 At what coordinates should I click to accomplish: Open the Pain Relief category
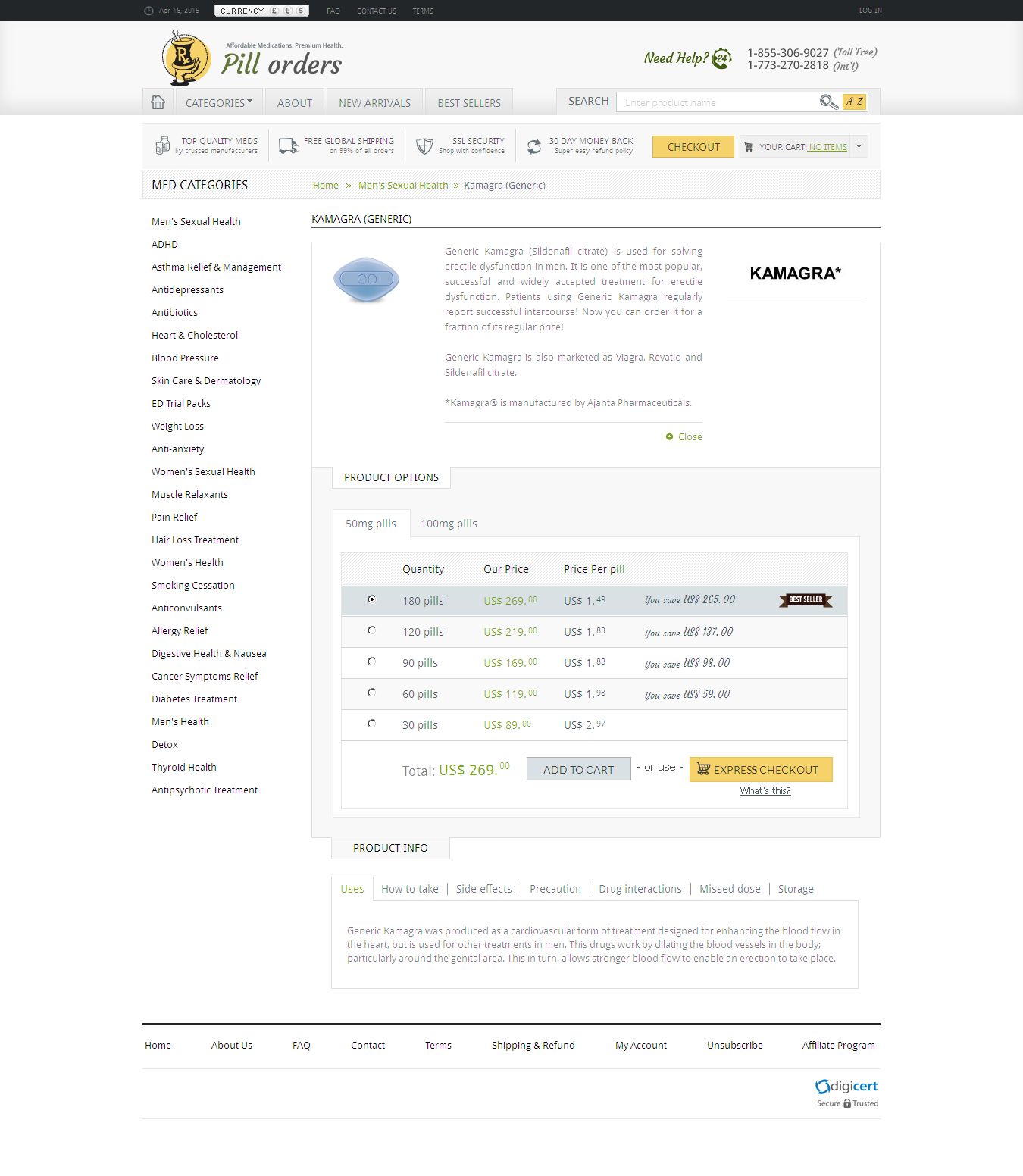click(174, 517)
